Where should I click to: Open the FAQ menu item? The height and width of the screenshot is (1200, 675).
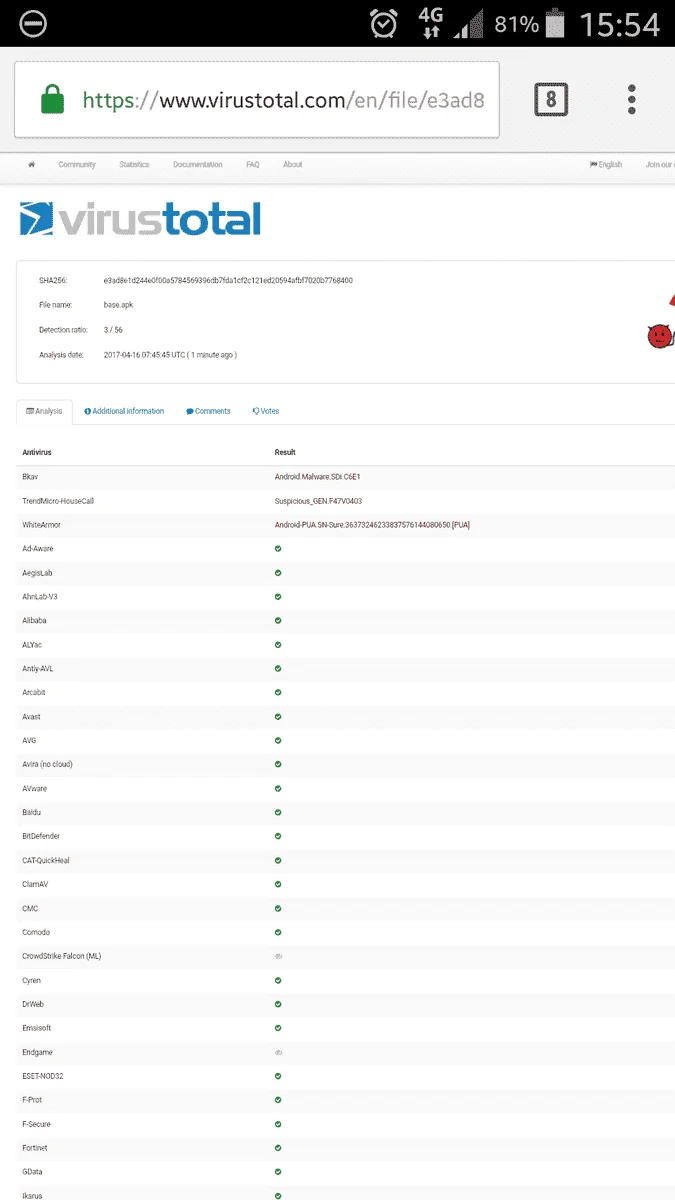253,164
